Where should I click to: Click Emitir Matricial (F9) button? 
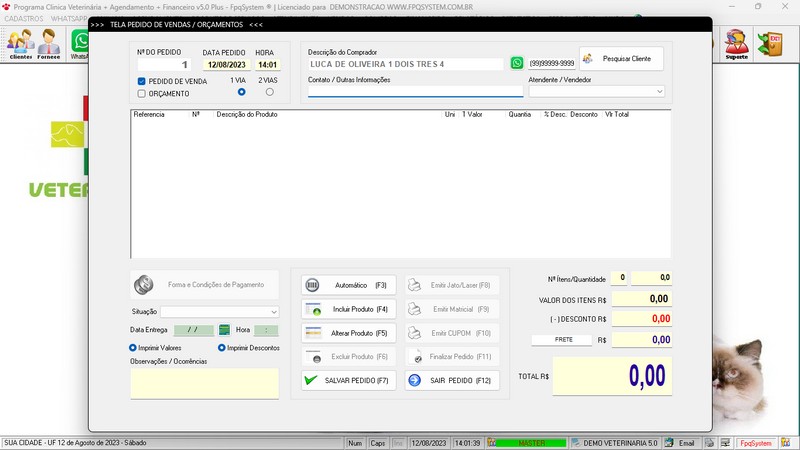click(452, 309)
